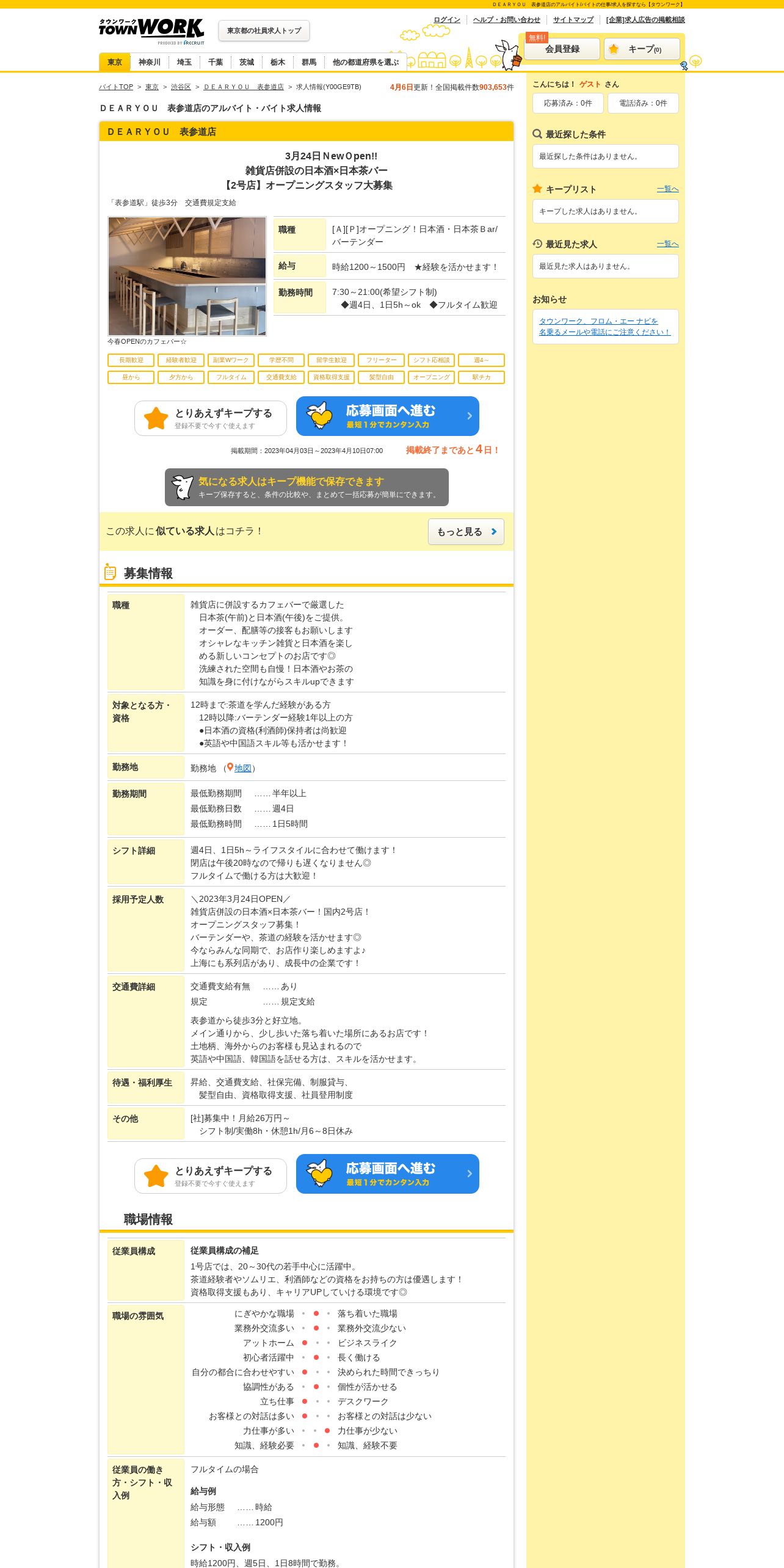The image size is (784, 1568).
Task: Click the rabbit mascot beside 無料! 会員登録
Action: (509, 55)
